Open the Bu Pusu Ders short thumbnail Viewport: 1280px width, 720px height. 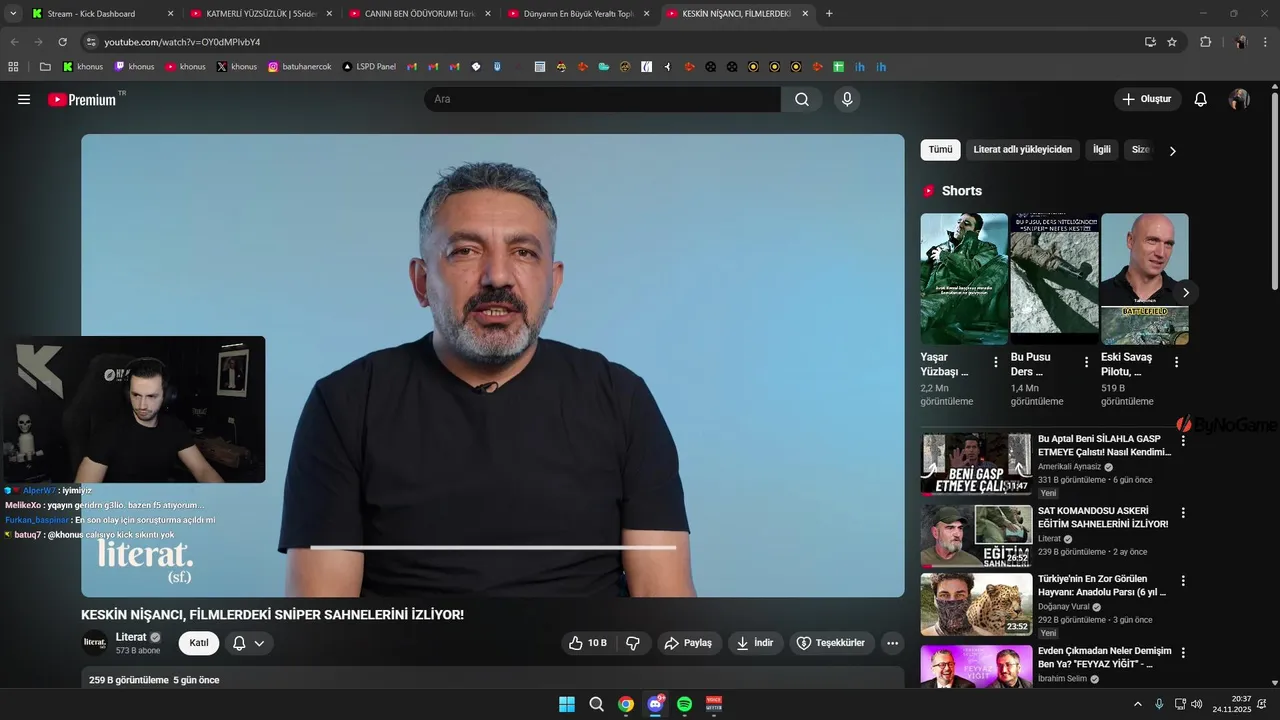pos(1054,279)
